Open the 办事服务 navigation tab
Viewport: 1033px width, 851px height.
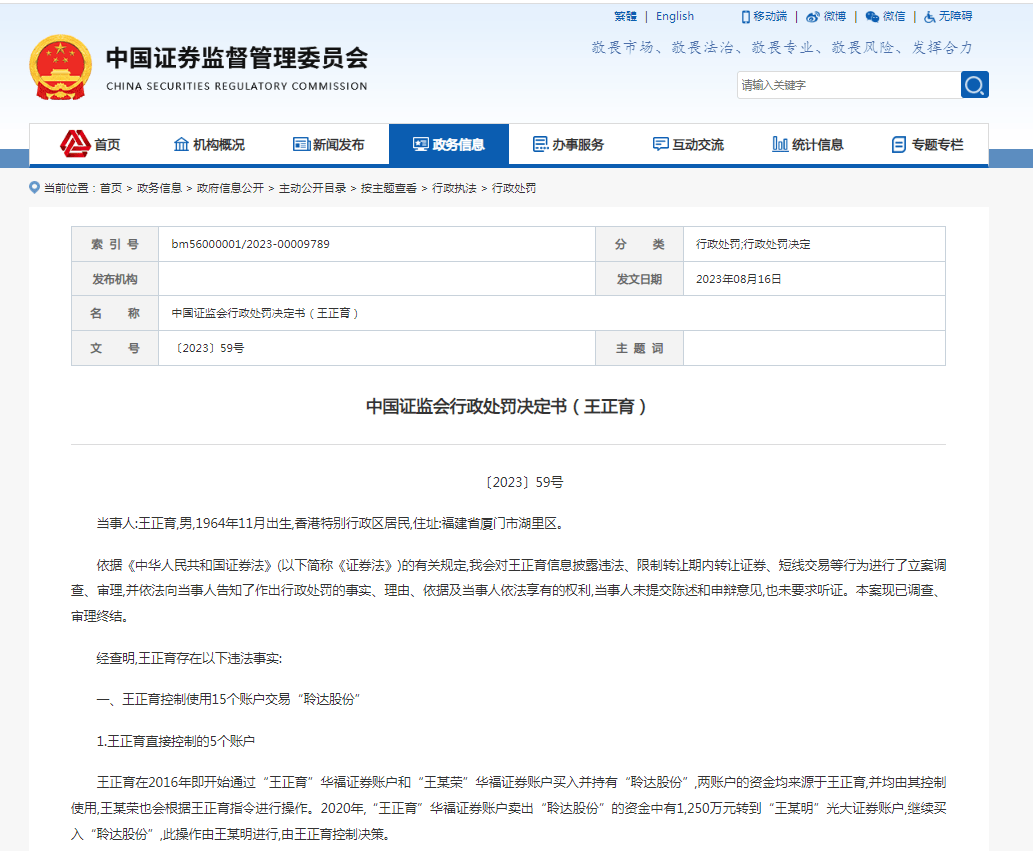[568, 145]
